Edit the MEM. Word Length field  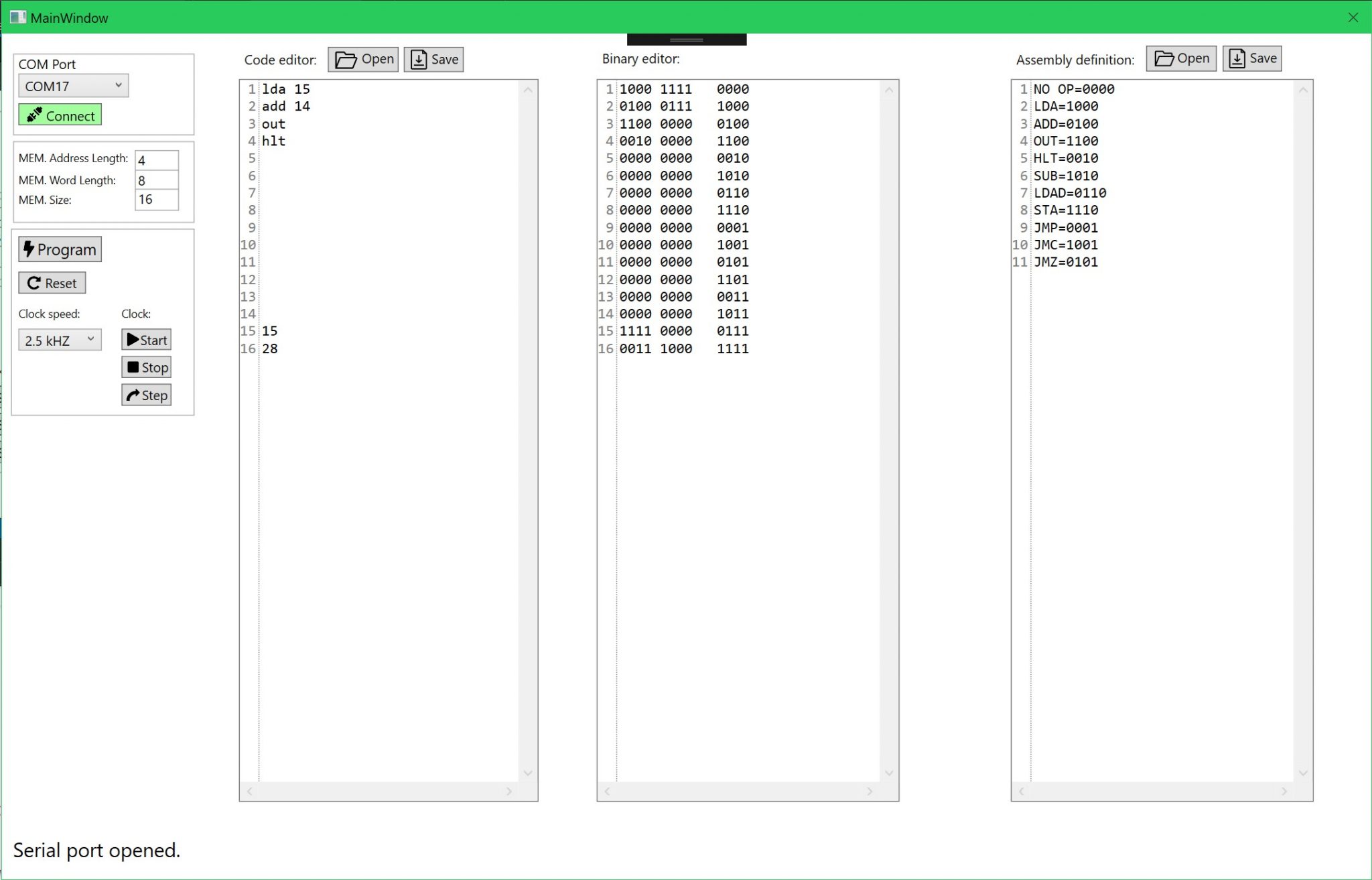click(157, 180)
